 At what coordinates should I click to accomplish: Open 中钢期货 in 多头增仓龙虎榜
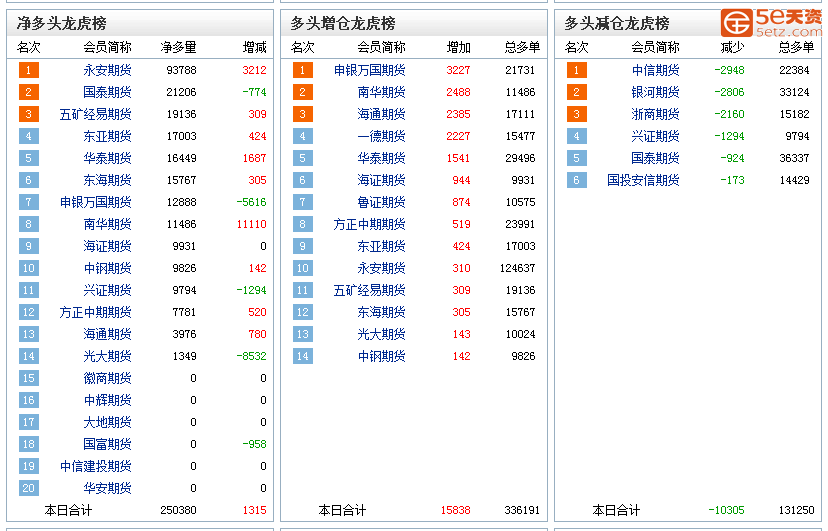381,356
